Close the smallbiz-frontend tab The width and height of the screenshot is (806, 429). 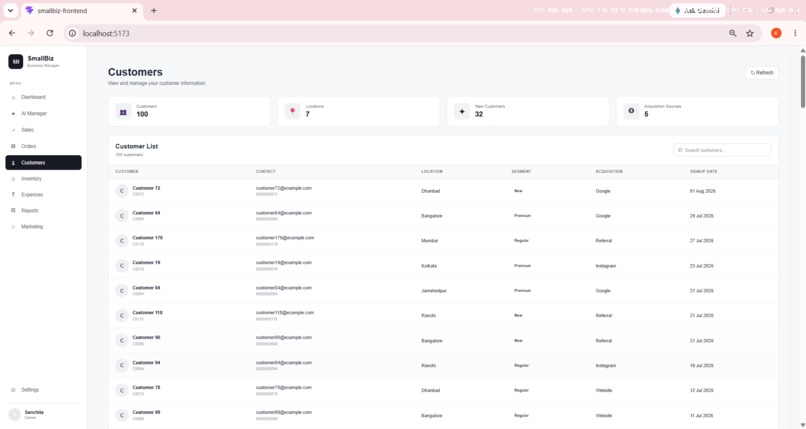coord(135,10)
